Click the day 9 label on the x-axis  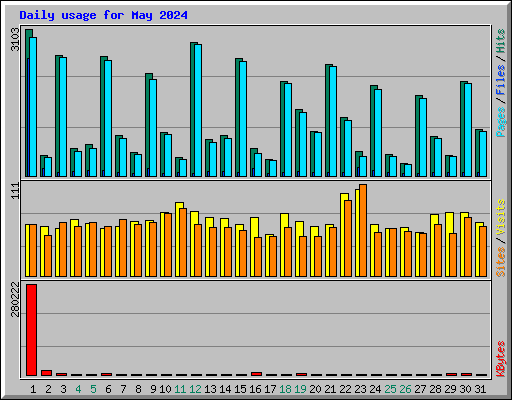pos(153,389)
